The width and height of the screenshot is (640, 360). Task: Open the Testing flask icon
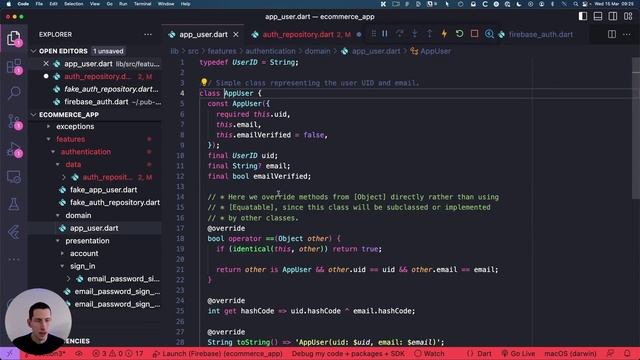pos(14,204)
